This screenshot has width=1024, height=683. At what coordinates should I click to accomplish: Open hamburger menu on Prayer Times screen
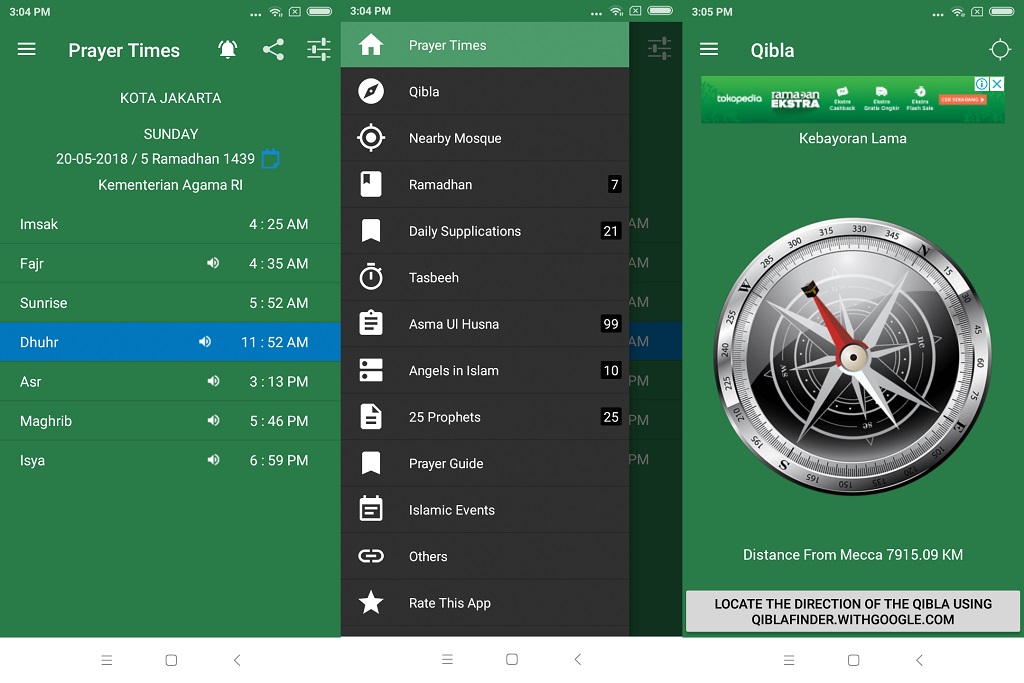(x=26, y=50)
